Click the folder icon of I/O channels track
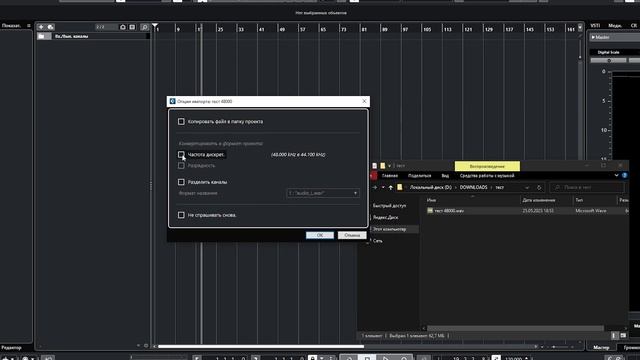 click(x=41, y=36)
